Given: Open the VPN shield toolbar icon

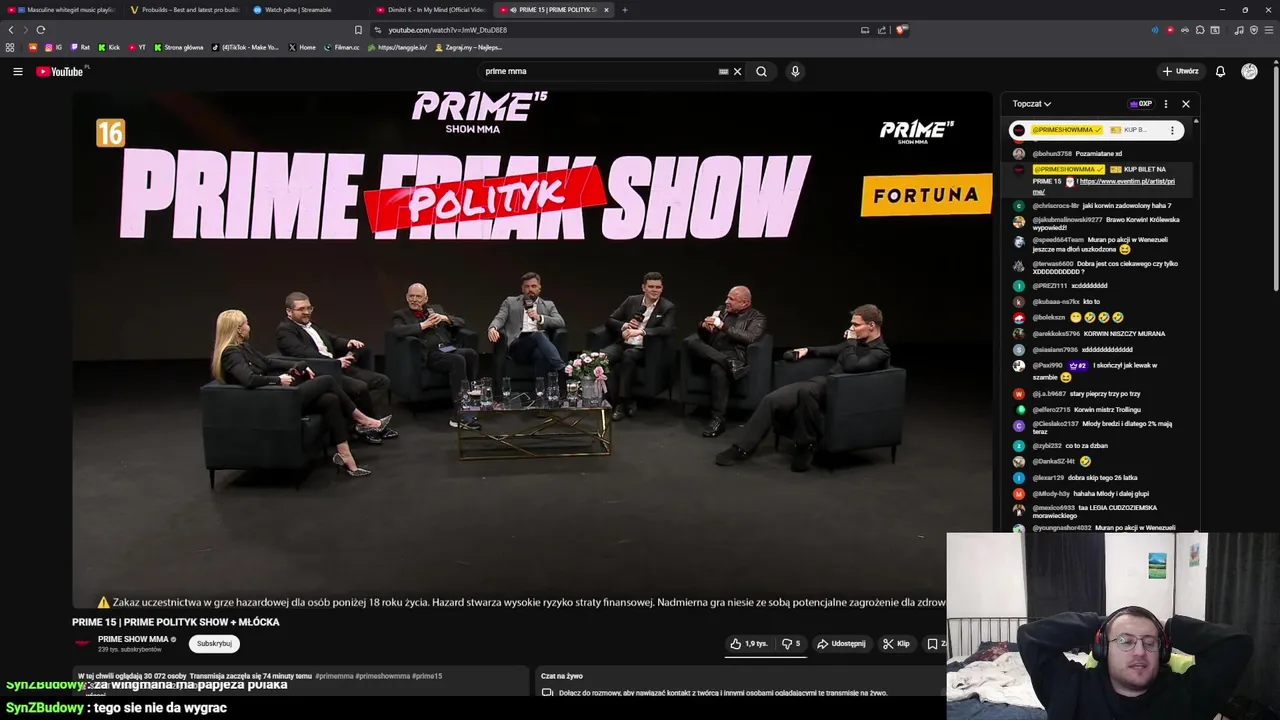Looking at the screenshot, I should pos(1254,30).
